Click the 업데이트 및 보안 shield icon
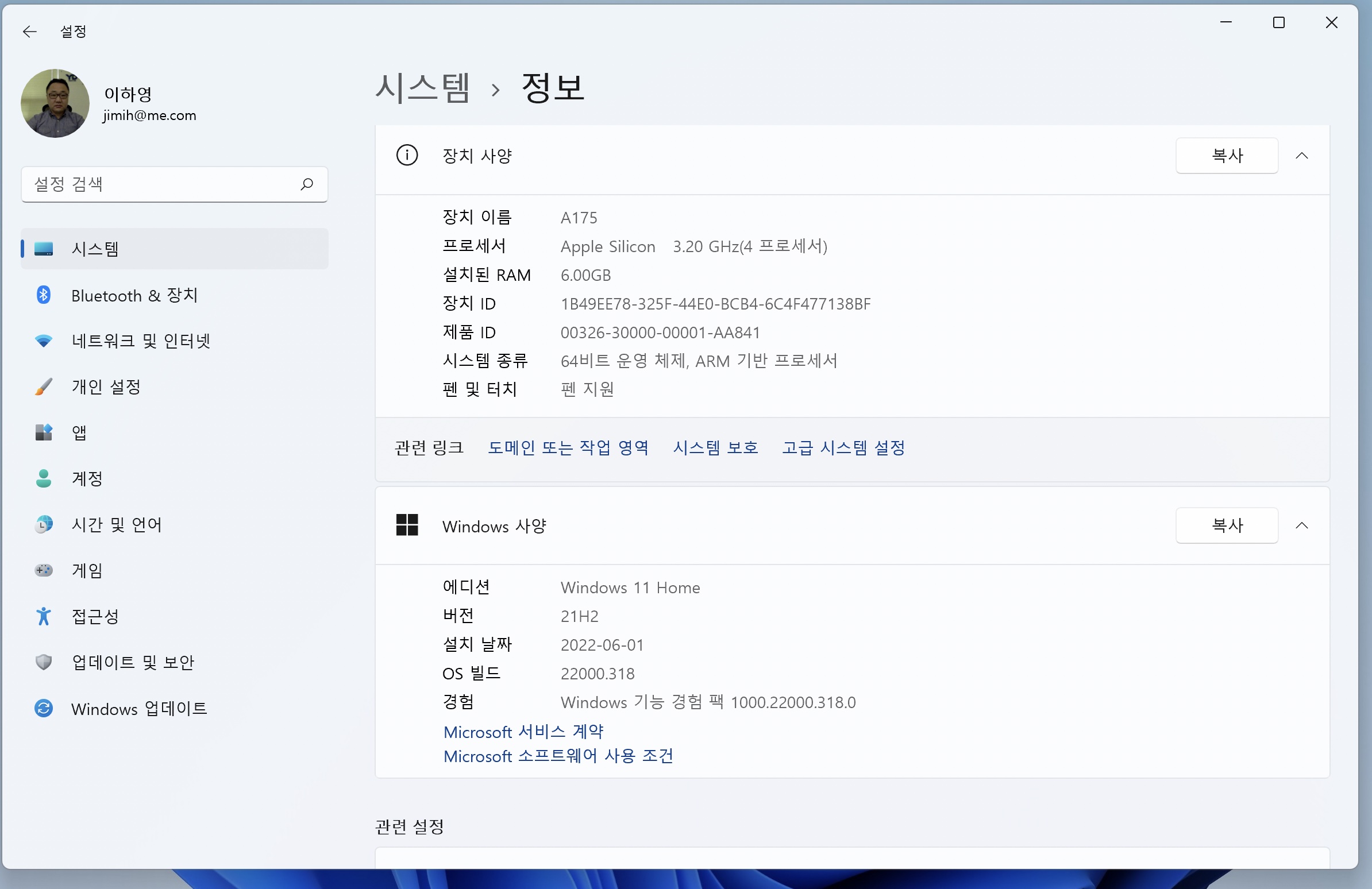1372x889 pixels. [x=44, y=662]
